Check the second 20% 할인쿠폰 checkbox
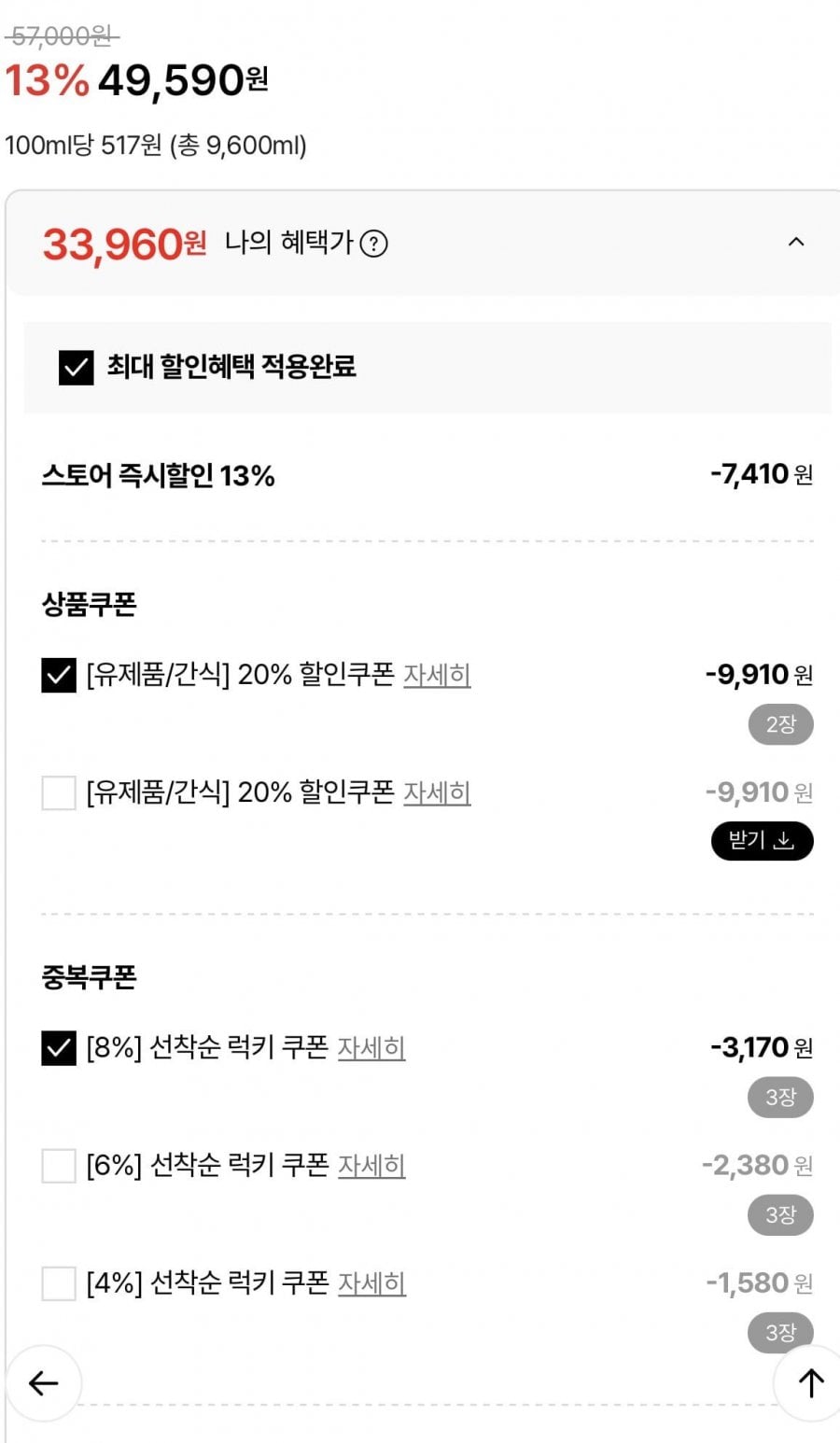The image size is (840, 1443). coord(59,793)
